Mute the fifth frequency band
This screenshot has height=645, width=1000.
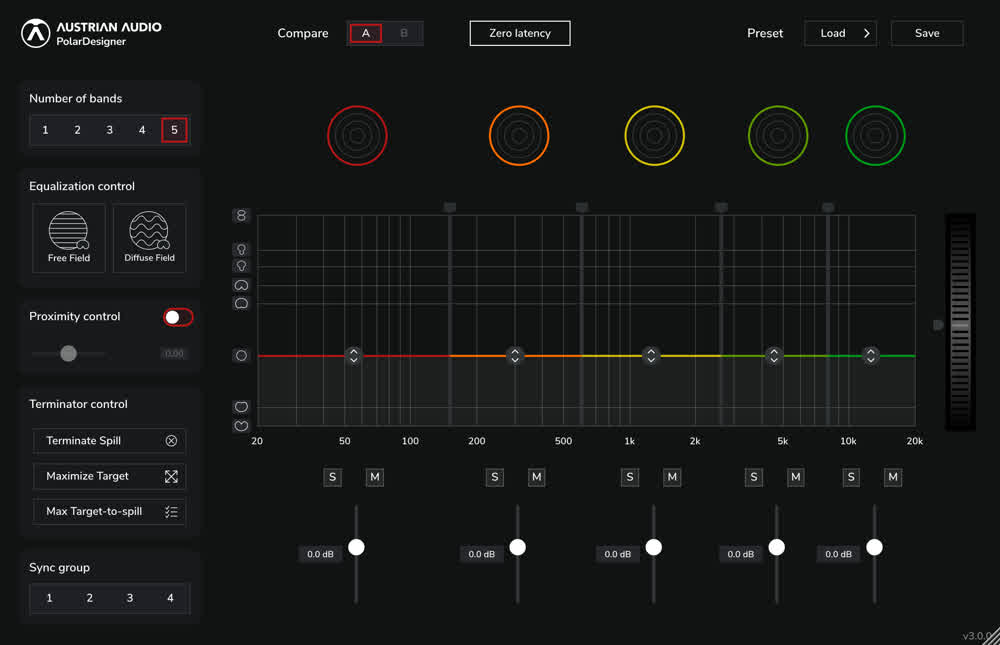tap(893, 477)
